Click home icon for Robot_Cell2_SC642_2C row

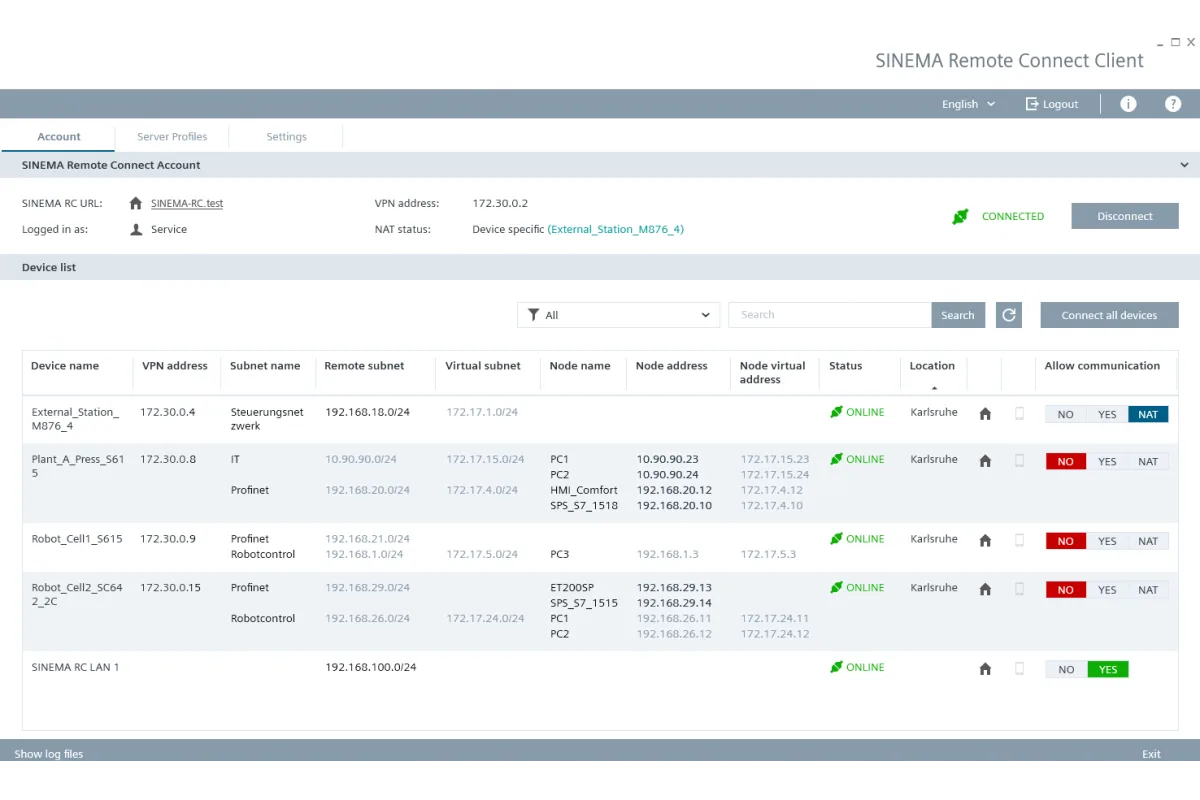pos(985,589)
